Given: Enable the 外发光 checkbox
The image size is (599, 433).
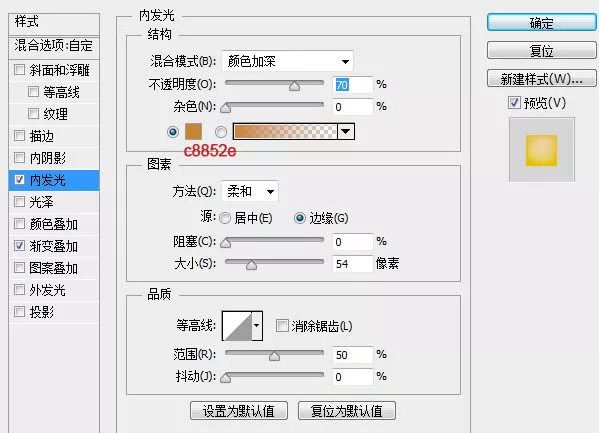Looking at the screenshot, I should (x=19, y=290).
